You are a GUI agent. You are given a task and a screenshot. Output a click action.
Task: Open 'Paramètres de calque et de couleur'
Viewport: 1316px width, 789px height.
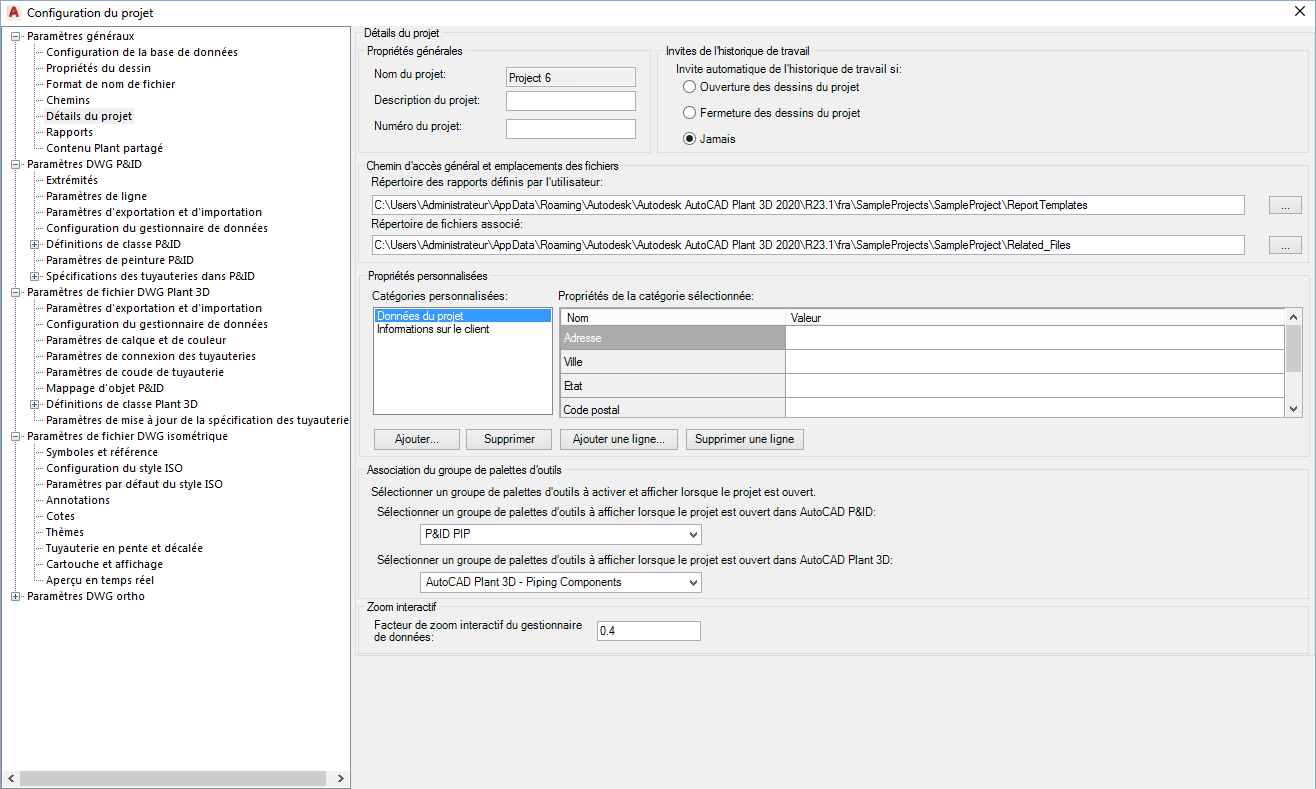(x=136, y=340)
